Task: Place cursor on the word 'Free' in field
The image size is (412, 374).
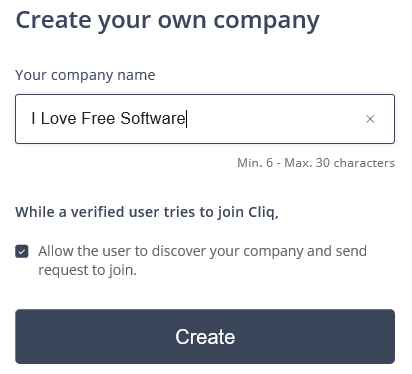Action: pos(98,118)
